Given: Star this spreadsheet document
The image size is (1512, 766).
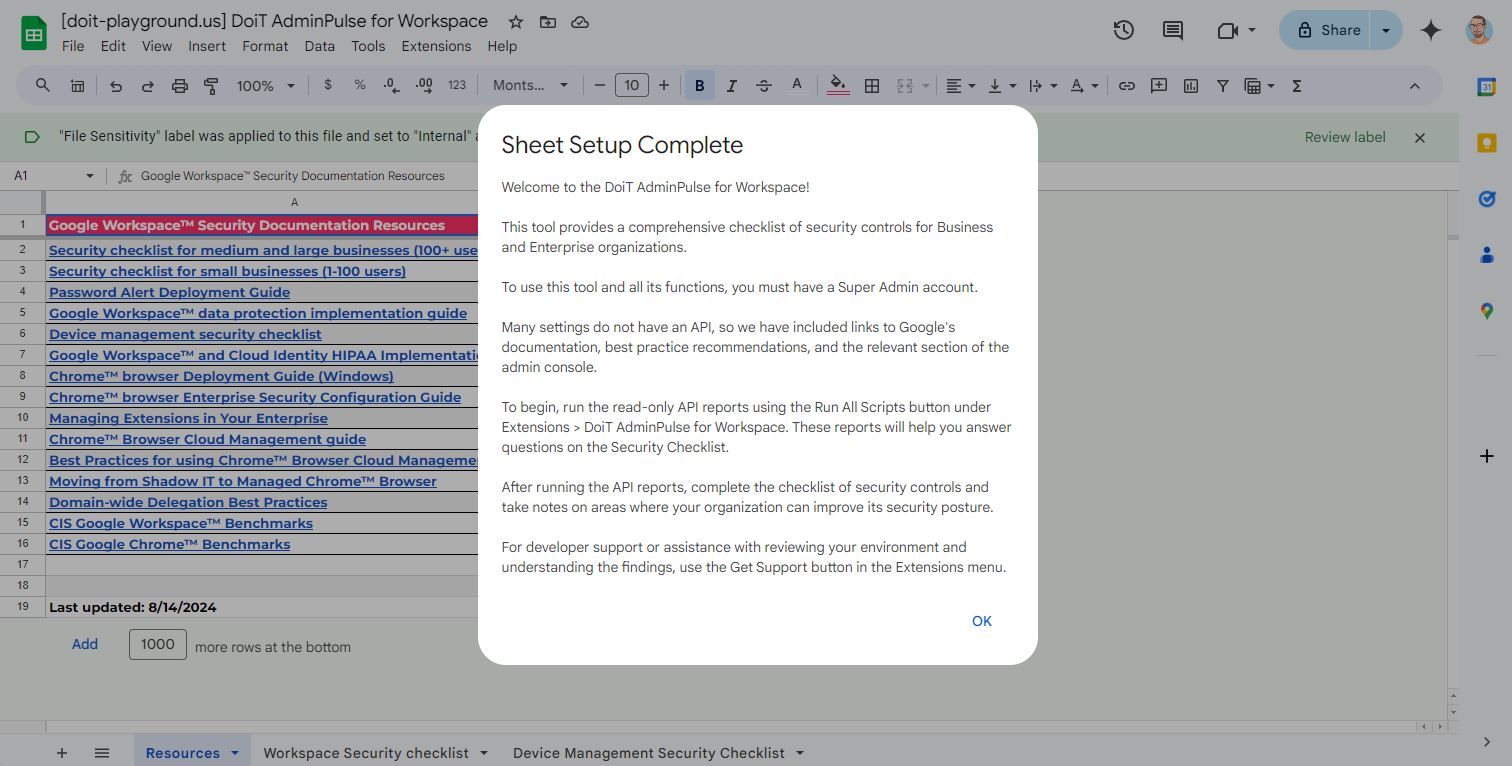Looking at the screenshot, I should pos(515,21).
